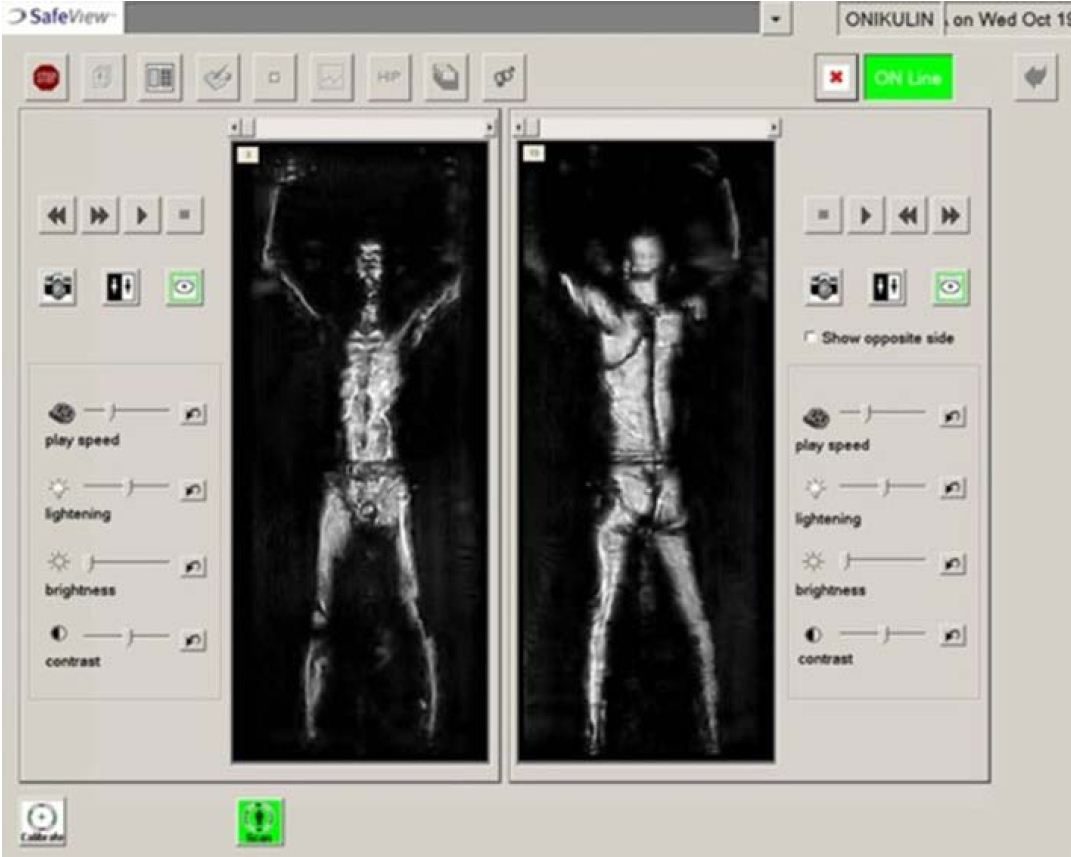Reset left brightness with undo button
The width and height of the screenshot is (1071, 857).
coord(193,565)
